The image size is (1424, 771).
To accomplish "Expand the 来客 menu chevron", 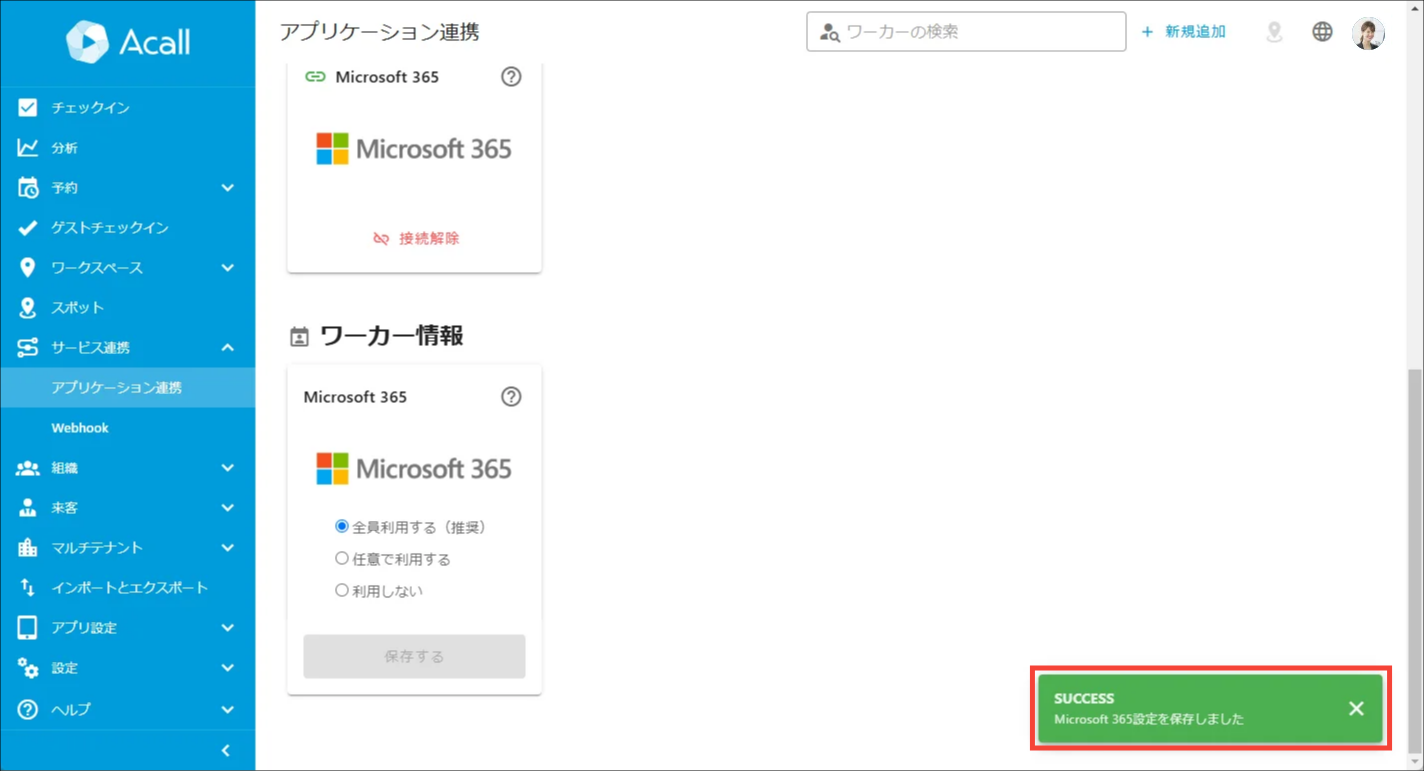I will point(228,507).
